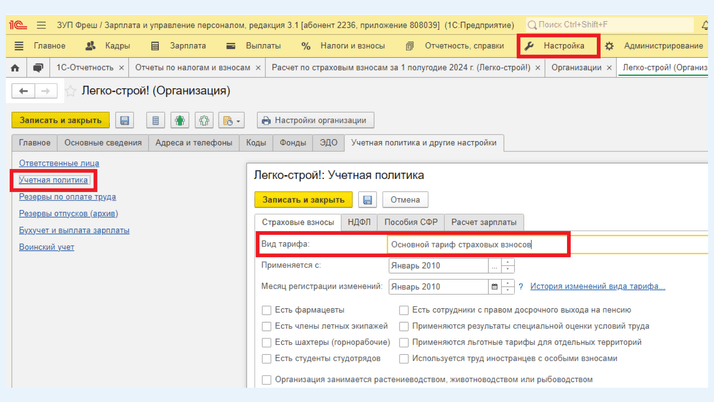714x402 pixels.
Task: Go to home page icon
Action: pos(15,68)
